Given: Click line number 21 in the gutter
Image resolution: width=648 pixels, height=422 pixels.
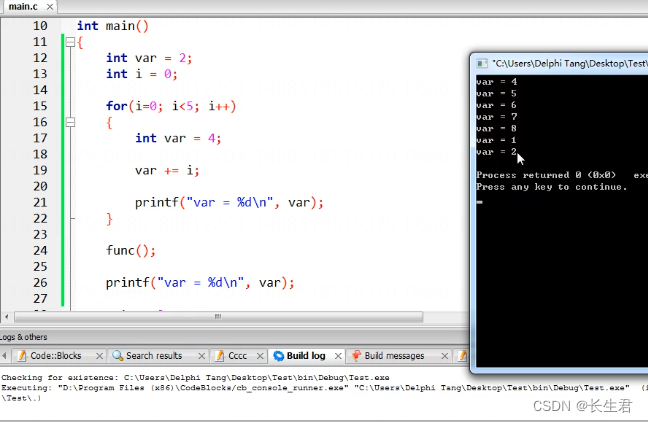Looking at the screenshot, I should [x=40, y=203].
